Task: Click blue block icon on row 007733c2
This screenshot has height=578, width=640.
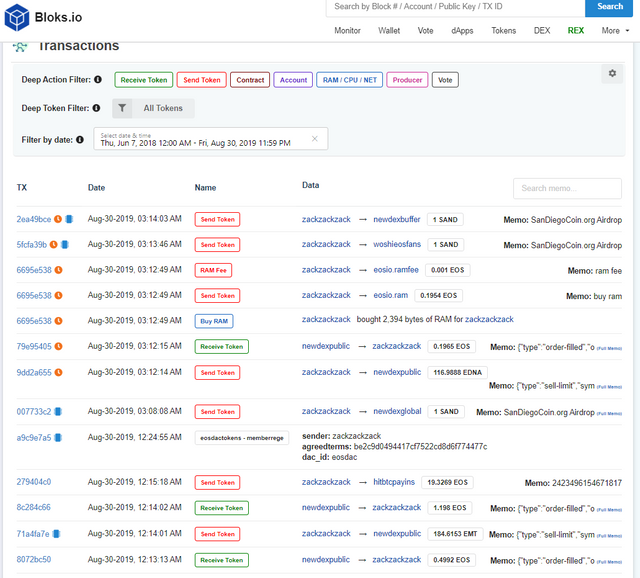Action: click(58, 411)
